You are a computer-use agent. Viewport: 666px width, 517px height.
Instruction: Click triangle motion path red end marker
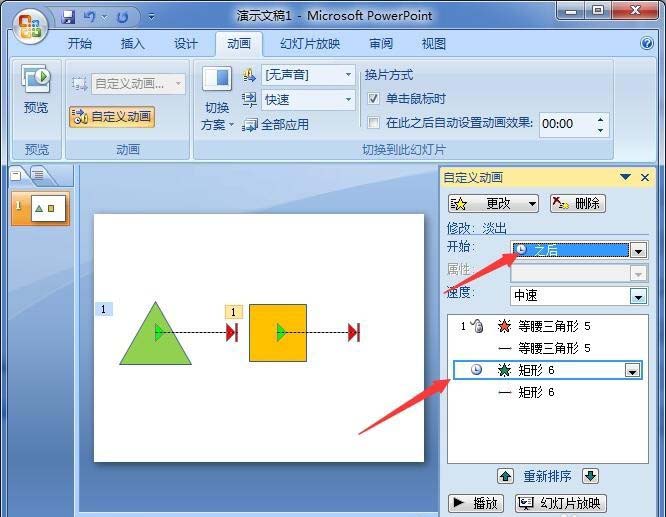[232, 332]
